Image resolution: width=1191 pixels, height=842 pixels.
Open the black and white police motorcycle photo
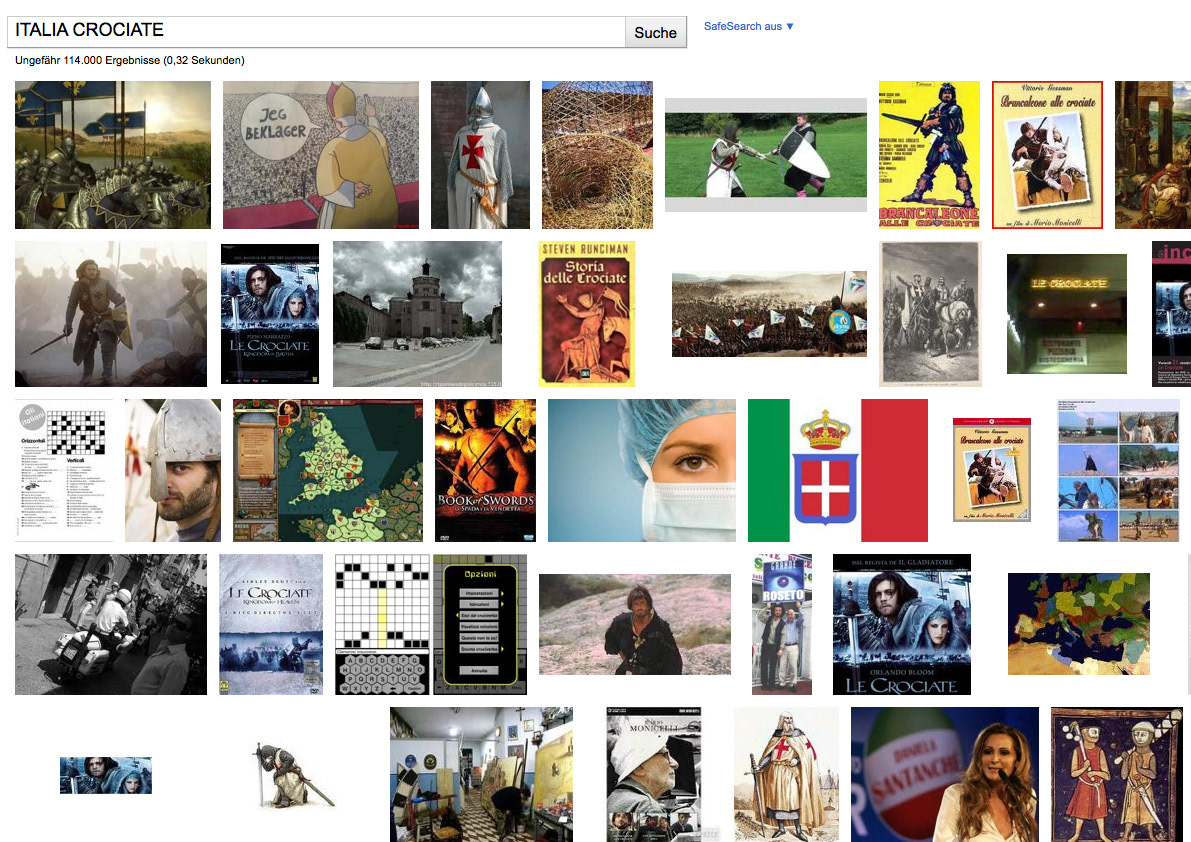point(111,624)
